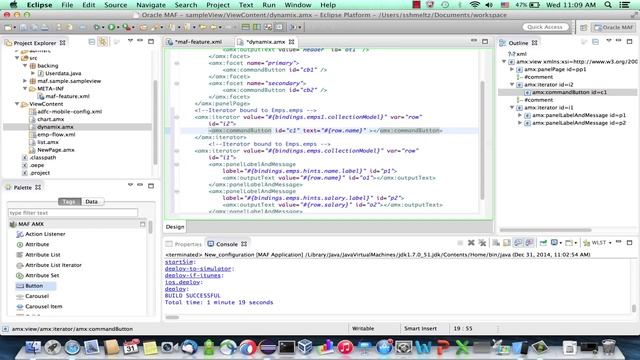Toggle Show Console When Standard Out Changes
This screenshot has width=640, height=360.
pyautogui.click(x=518, y=243)
